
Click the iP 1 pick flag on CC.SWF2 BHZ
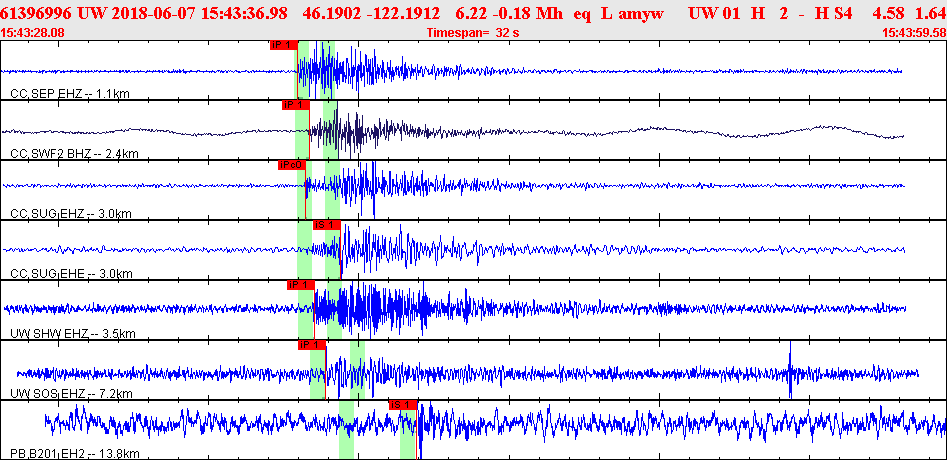[x=295, y=105]
